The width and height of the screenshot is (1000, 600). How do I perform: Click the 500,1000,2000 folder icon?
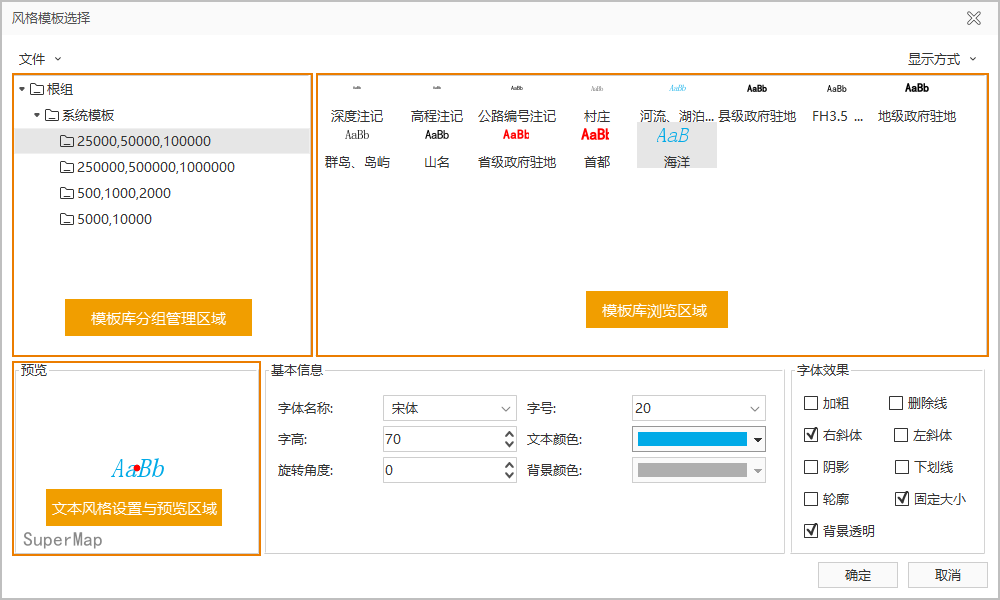68,193
